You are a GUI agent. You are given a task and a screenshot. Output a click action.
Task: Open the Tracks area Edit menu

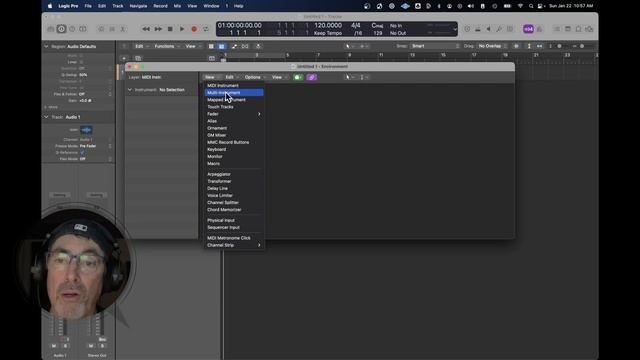[x=142, y=46]
